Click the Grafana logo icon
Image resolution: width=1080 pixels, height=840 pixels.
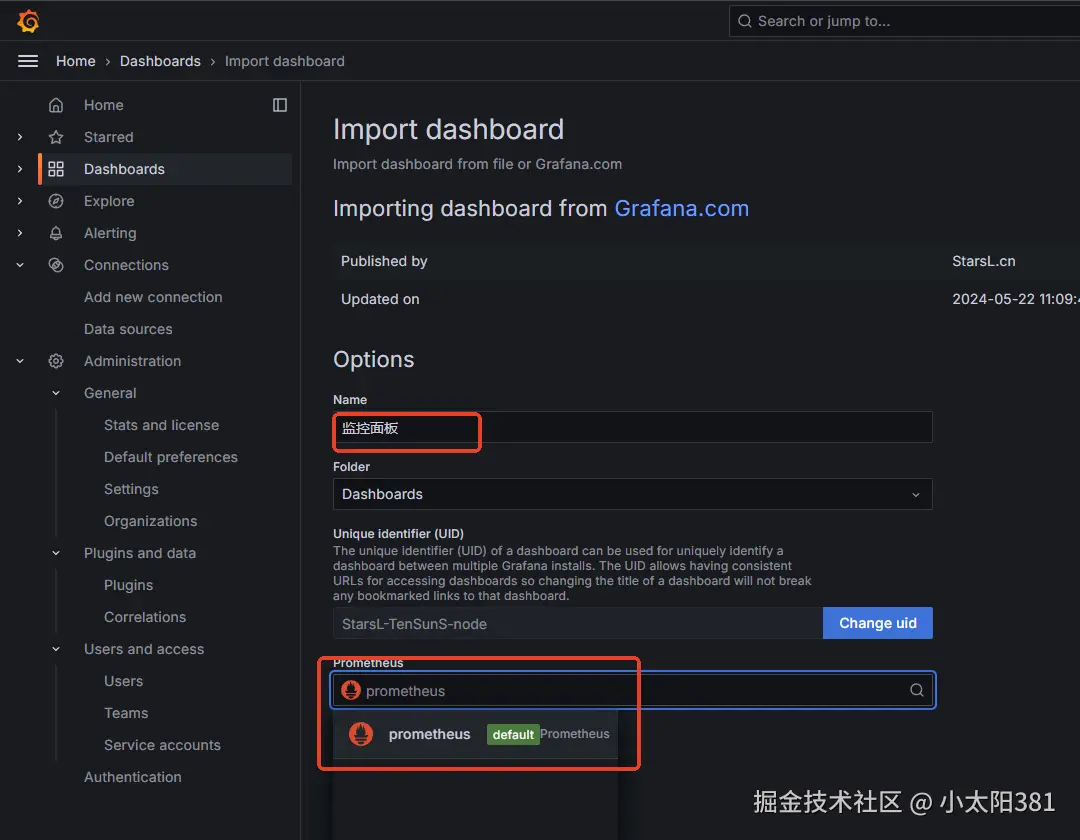pyautogui.click(x=28, y=21)
